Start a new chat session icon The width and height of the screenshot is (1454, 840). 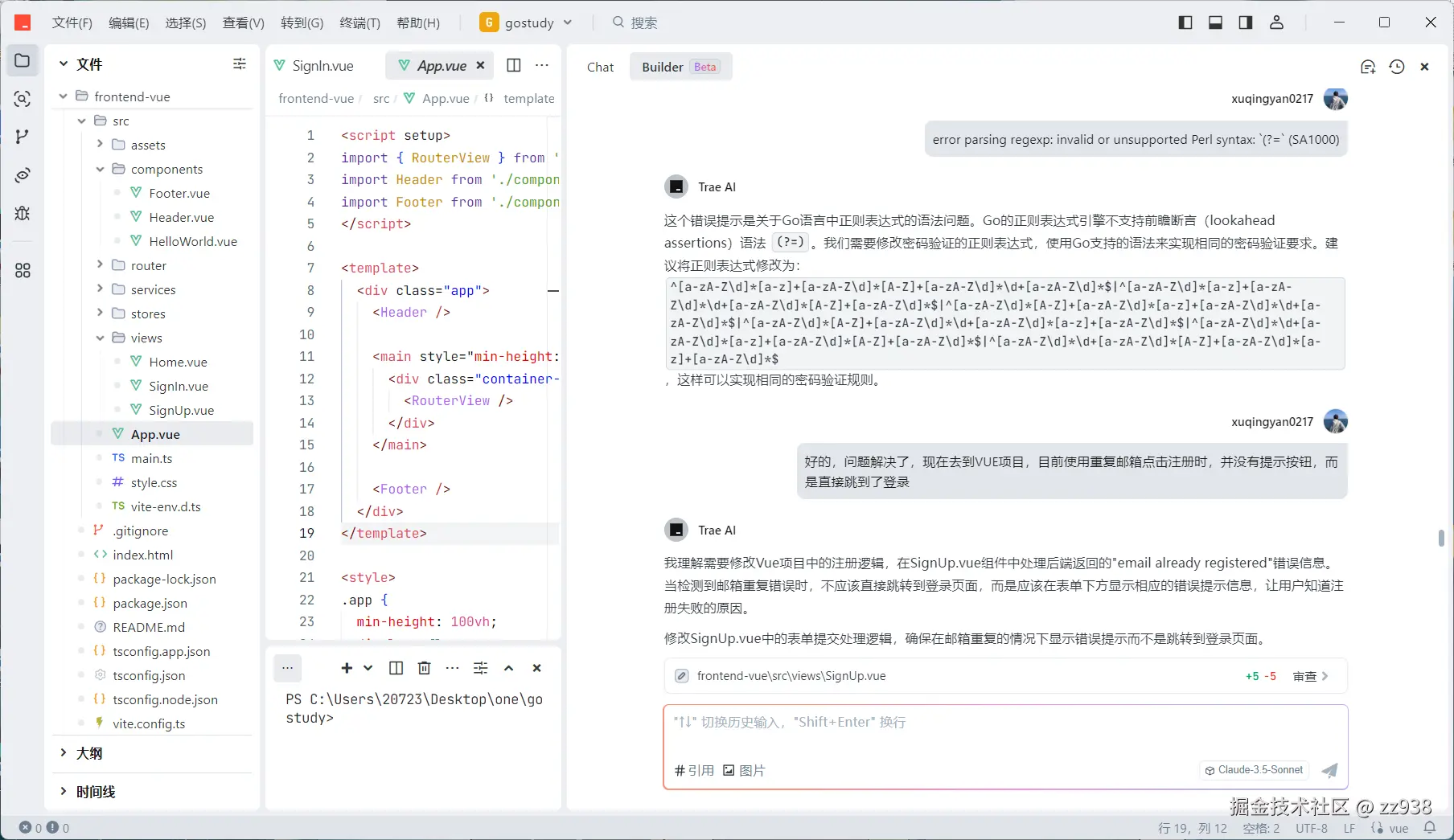[1368, 67]
